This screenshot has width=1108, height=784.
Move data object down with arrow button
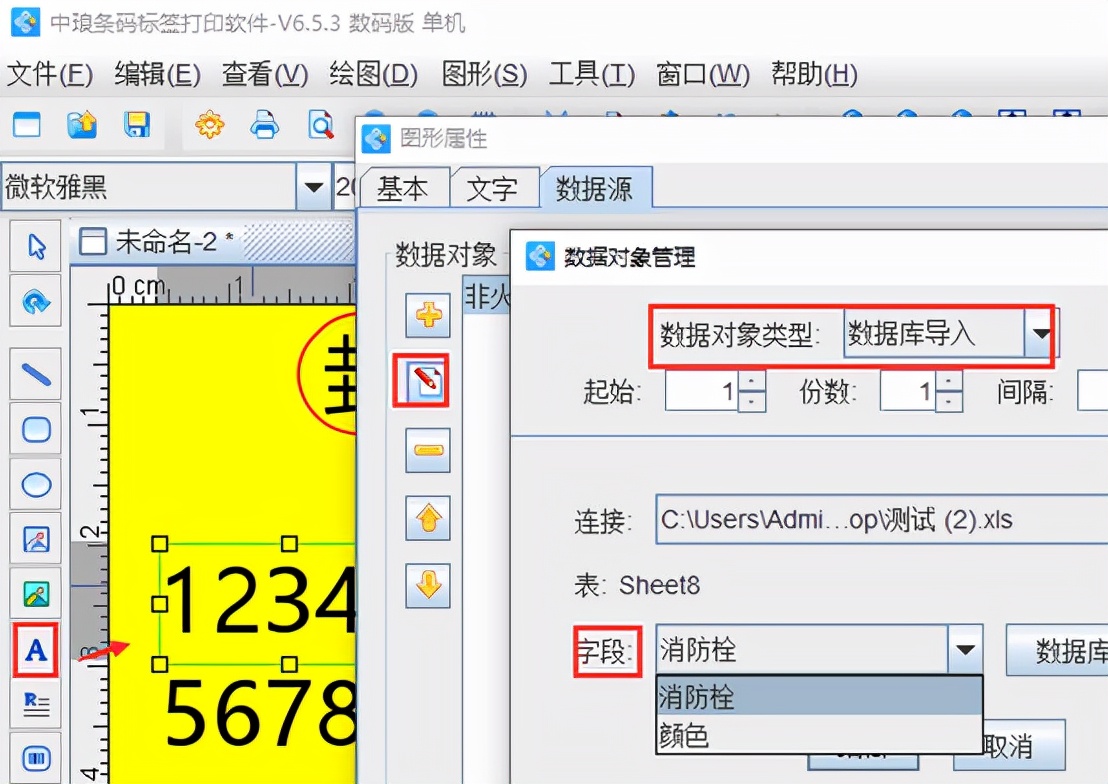pos(428,585)
